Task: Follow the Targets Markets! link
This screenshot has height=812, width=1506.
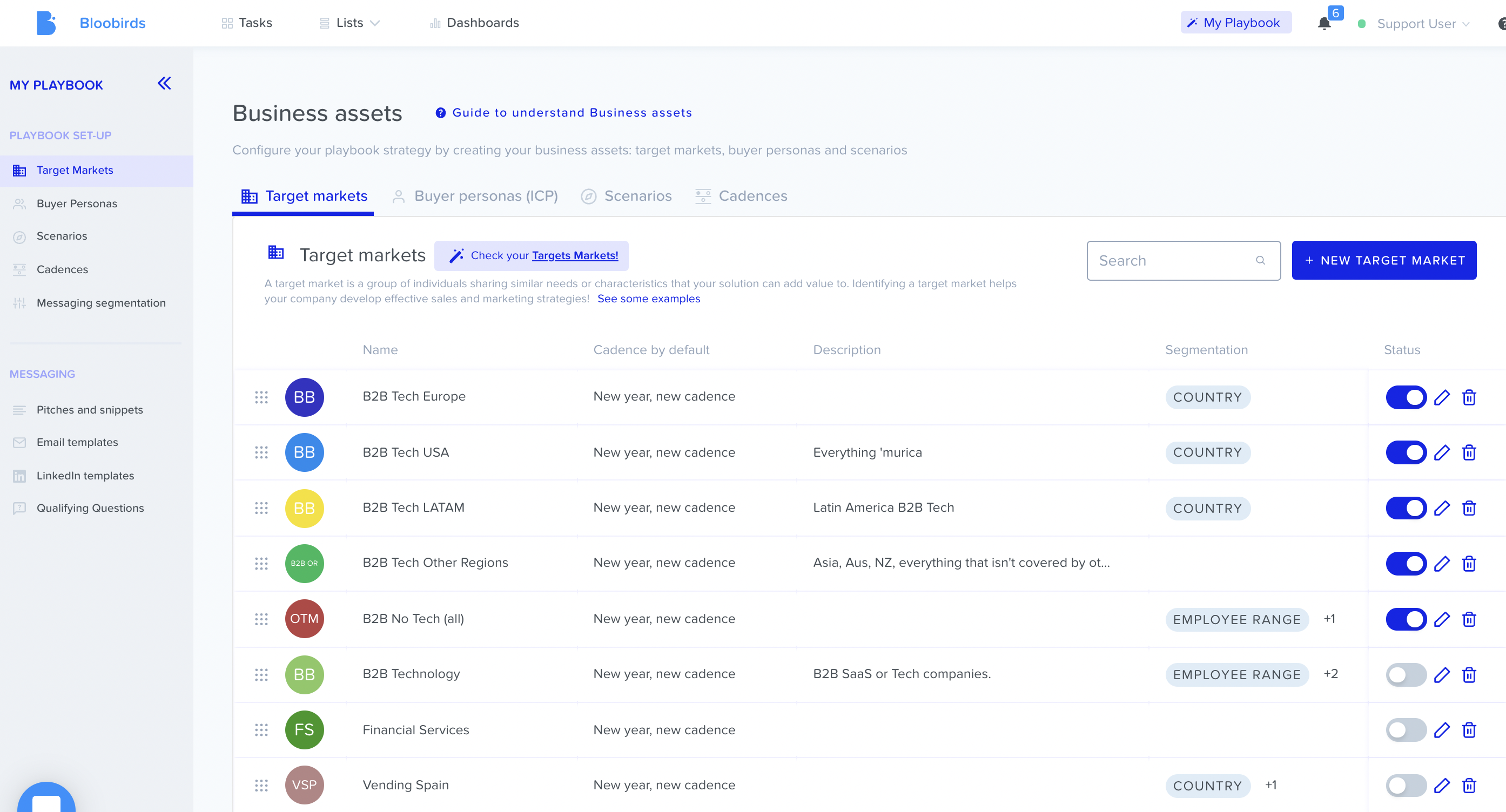Action: (575, 255)
